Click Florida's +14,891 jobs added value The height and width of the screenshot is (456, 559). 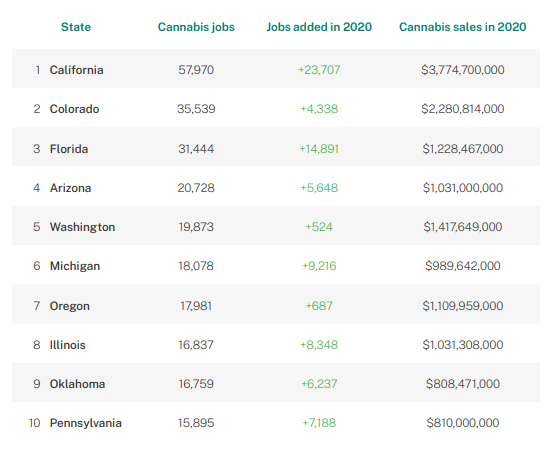[x=319, y=149]
